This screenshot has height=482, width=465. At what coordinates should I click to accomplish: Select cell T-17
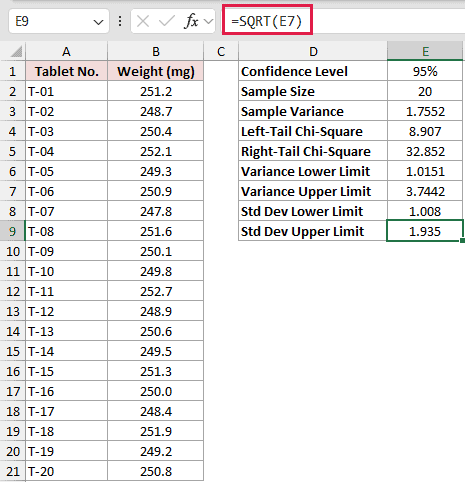click(67, 411)
